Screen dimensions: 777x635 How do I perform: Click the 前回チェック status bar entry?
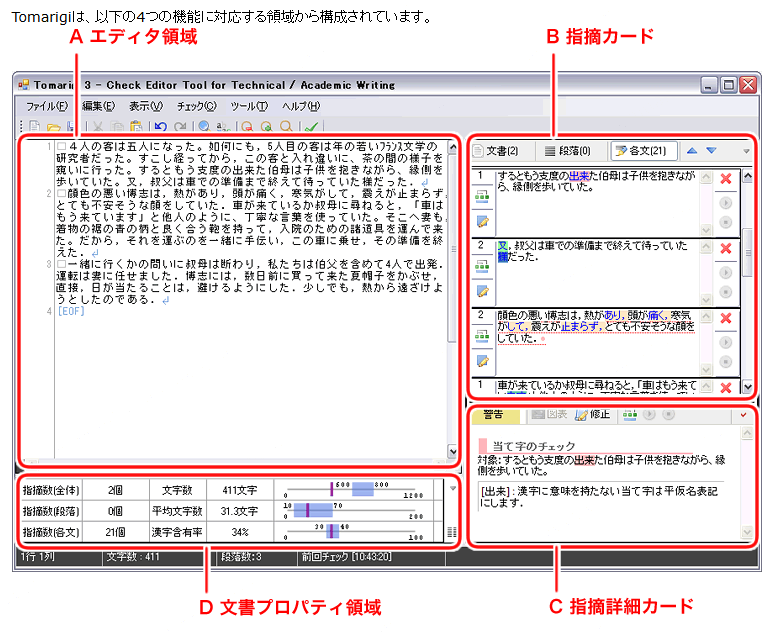(x=347, y=557)
